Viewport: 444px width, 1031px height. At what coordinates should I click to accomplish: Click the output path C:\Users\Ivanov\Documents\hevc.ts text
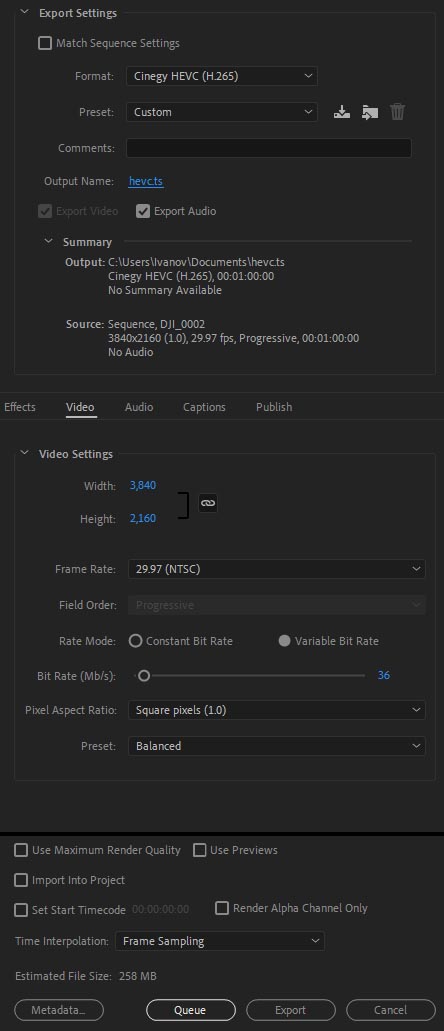click(x=197, y=262)
